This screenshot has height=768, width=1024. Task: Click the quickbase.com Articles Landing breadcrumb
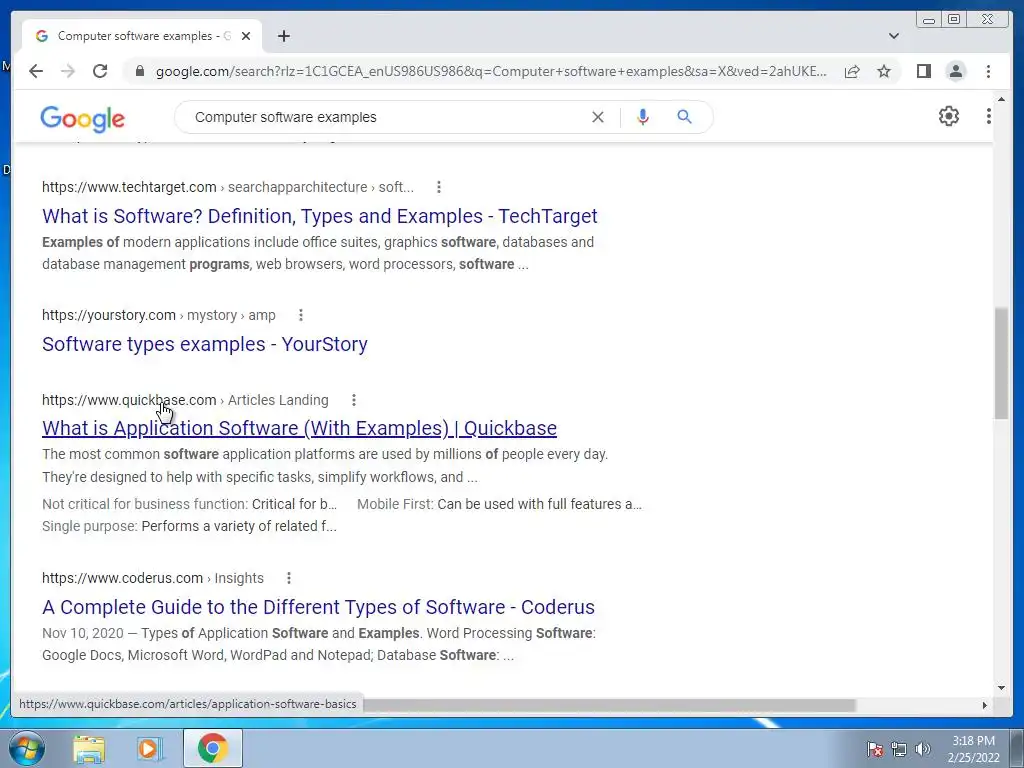coord(185,400)
